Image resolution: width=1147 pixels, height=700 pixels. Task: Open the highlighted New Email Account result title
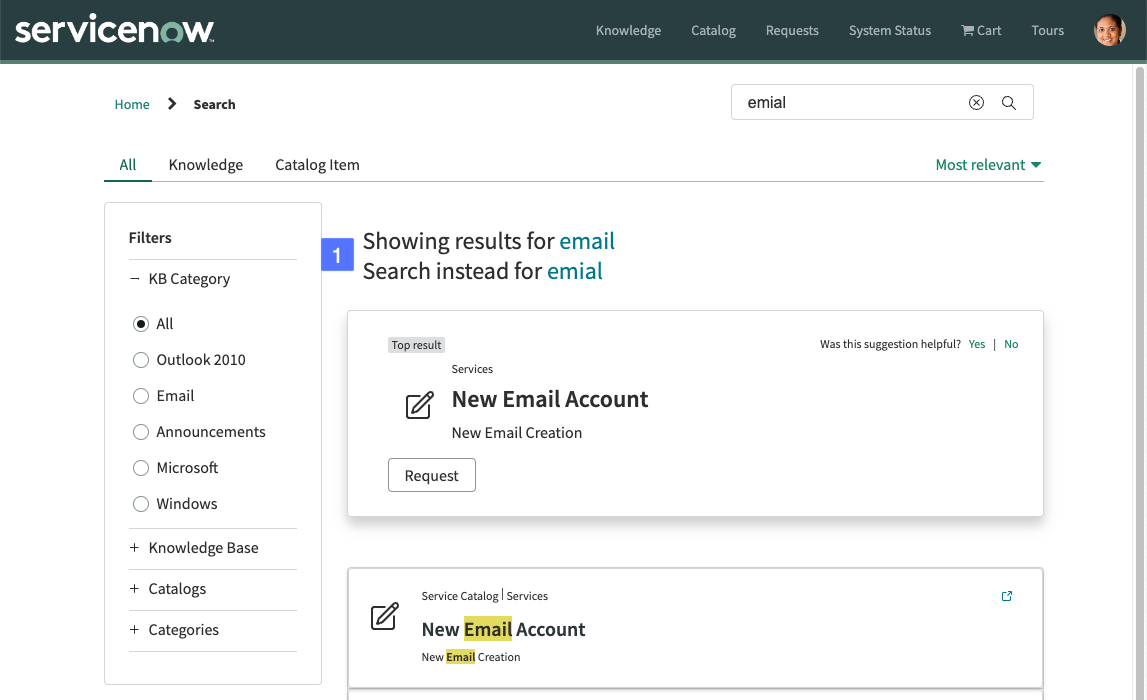point(503,630)
